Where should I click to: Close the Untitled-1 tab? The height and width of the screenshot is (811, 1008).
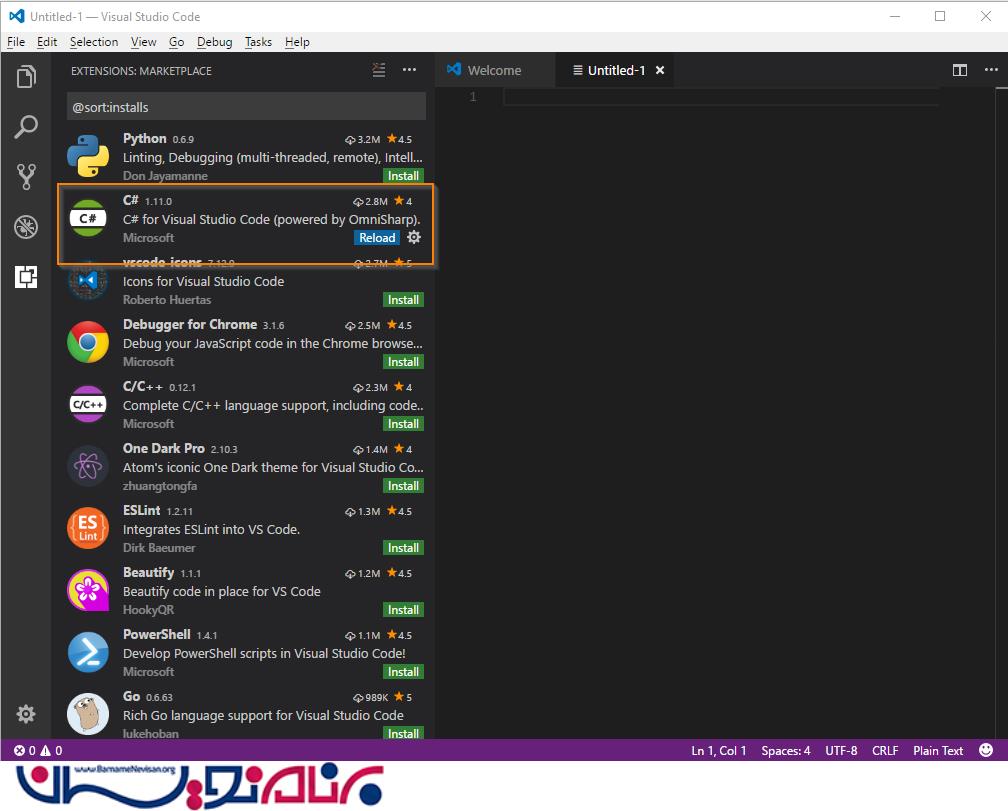coord(660,70)
